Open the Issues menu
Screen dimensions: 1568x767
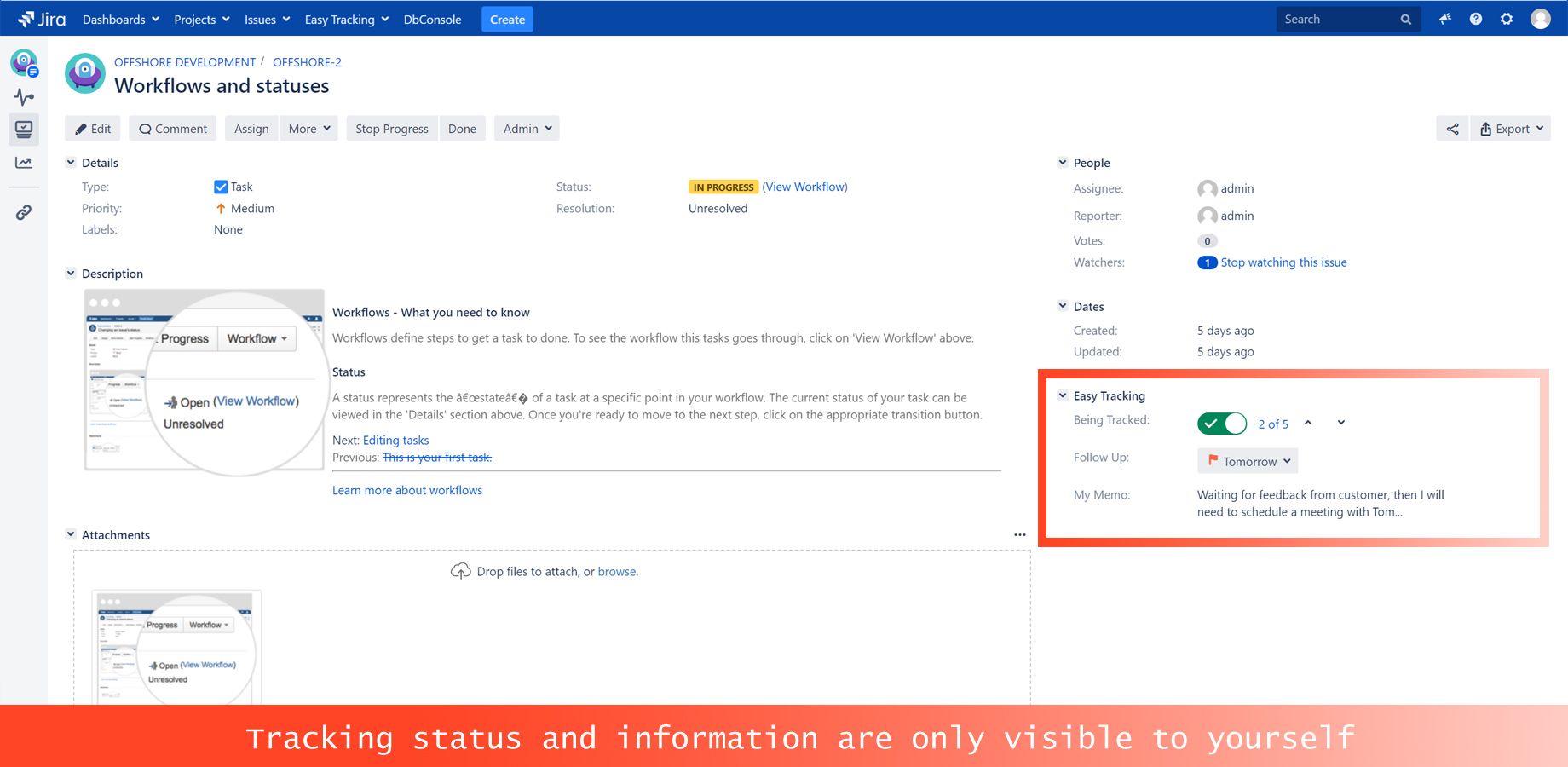click(x=268, y=19)
